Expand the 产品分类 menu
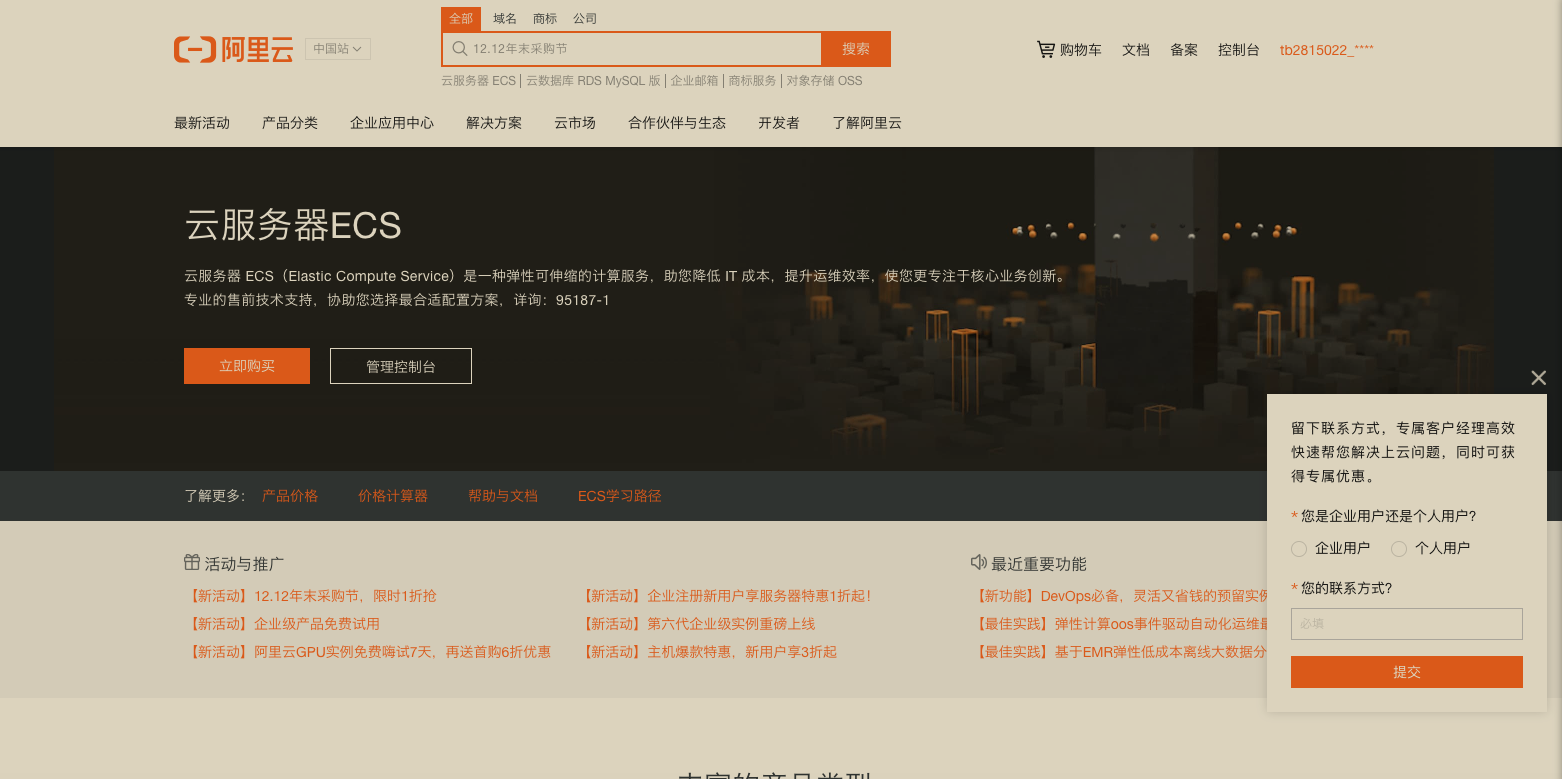The width and height of the screenshot is (1562, 779). (290, 123)
